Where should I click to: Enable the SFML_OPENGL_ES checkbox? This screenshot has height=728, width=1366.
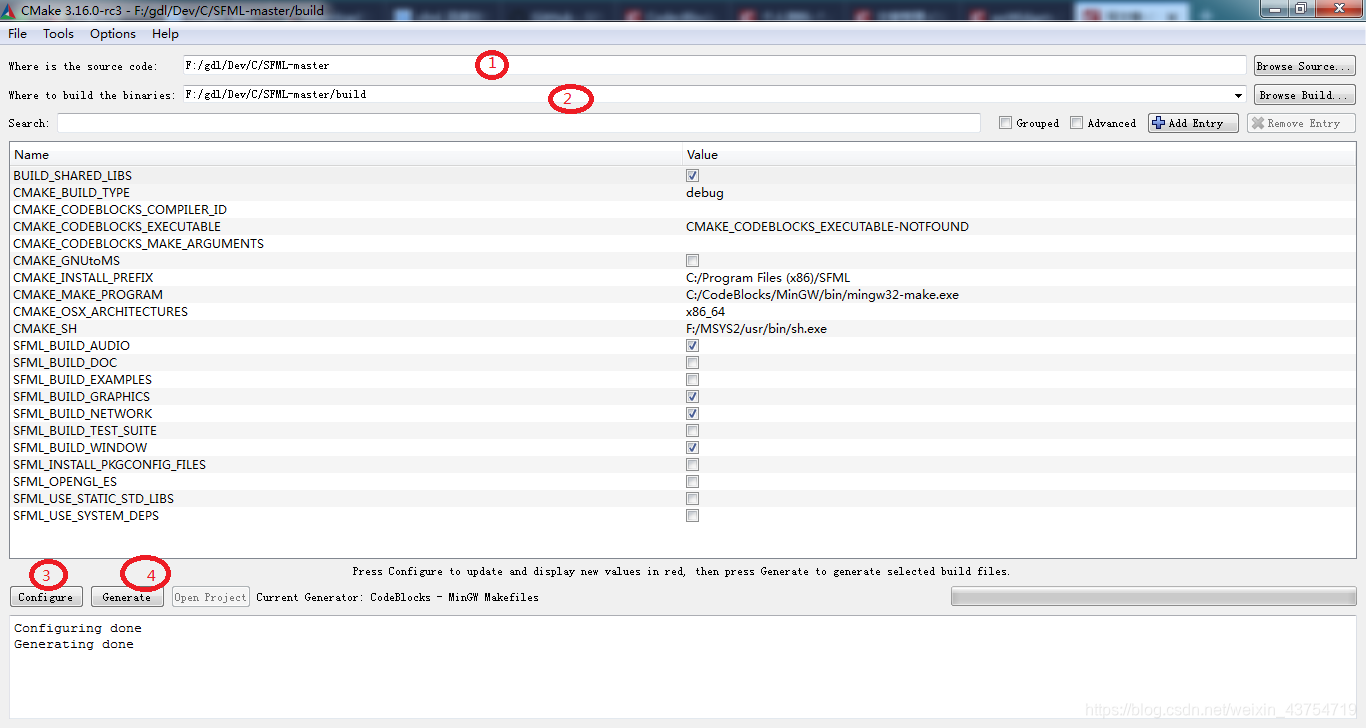(x=692, y=482)
